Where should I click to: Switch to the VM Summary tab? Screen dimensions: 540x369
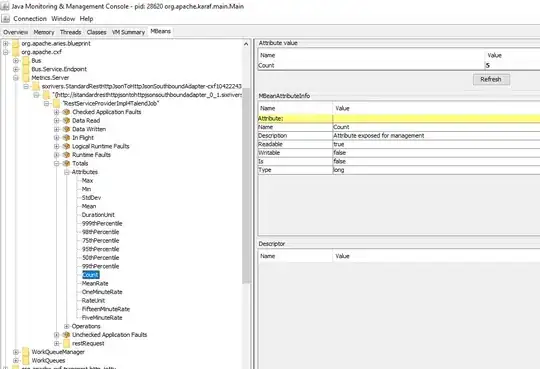(x=128, y=32)
